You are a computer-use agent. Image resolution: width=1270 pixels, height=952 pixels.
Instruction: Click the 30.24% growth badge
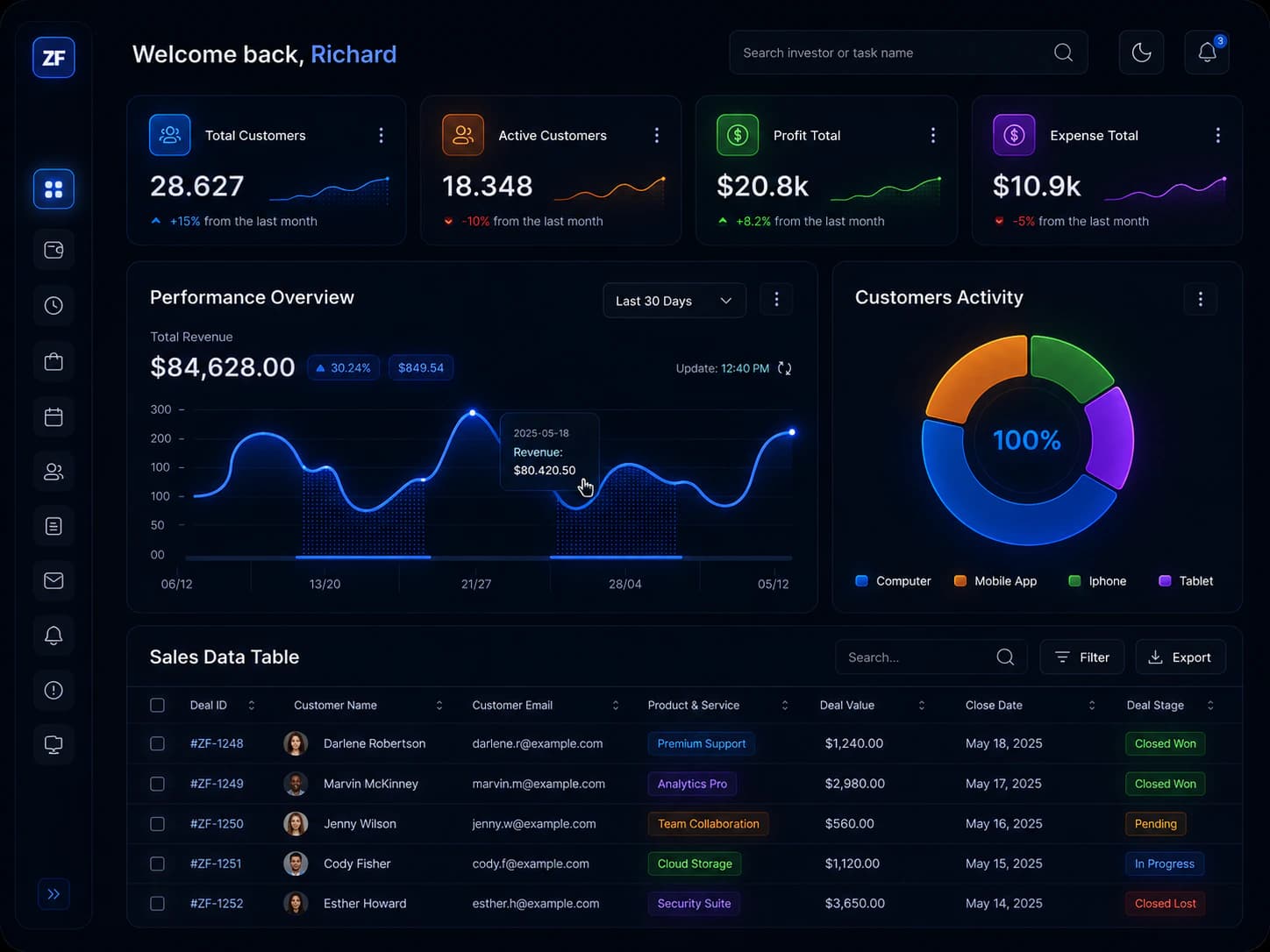pyautogui.click(x=344, y=368)
